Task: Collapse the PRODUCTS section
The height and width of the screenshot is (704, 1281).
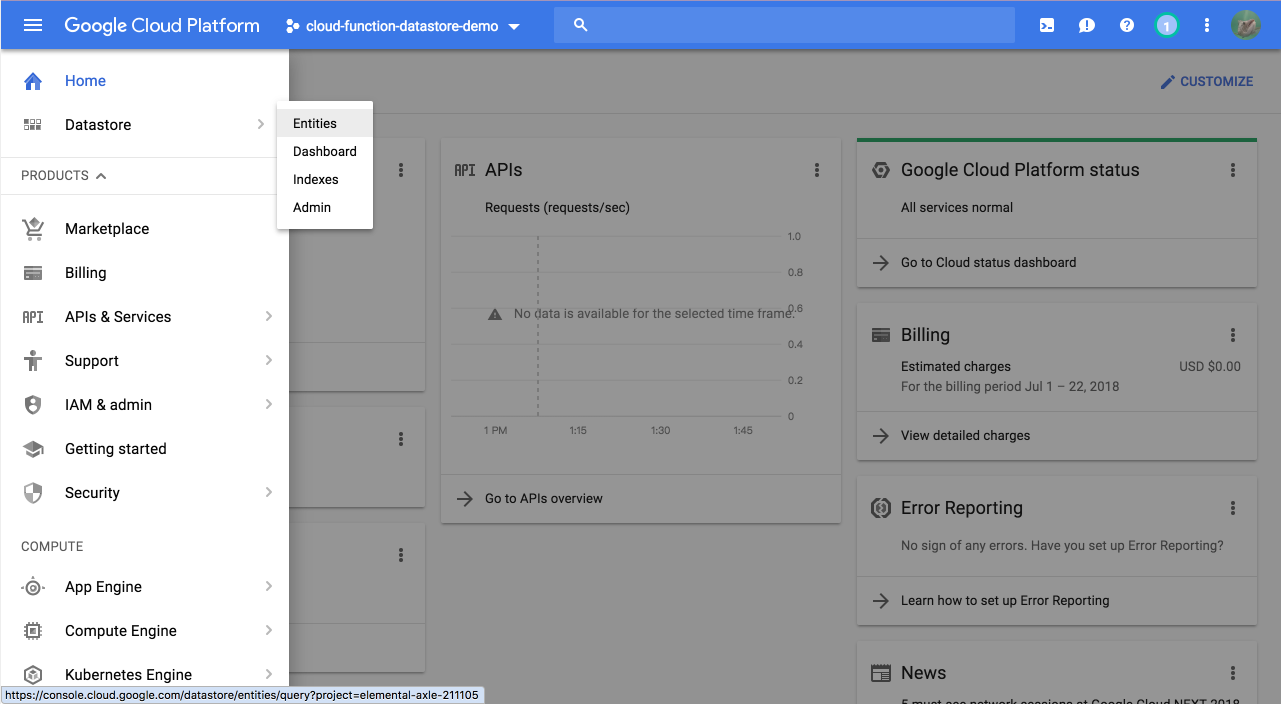Action: 64,176
